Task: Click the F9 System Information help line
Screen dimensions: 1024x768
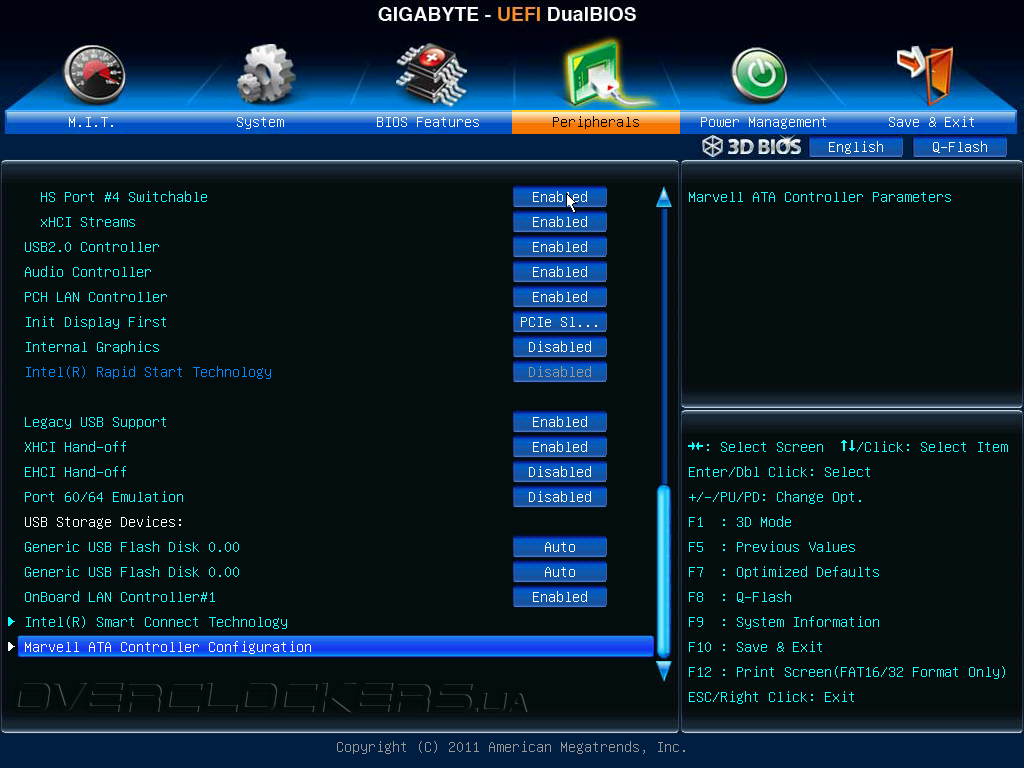Action: [783, 622]
